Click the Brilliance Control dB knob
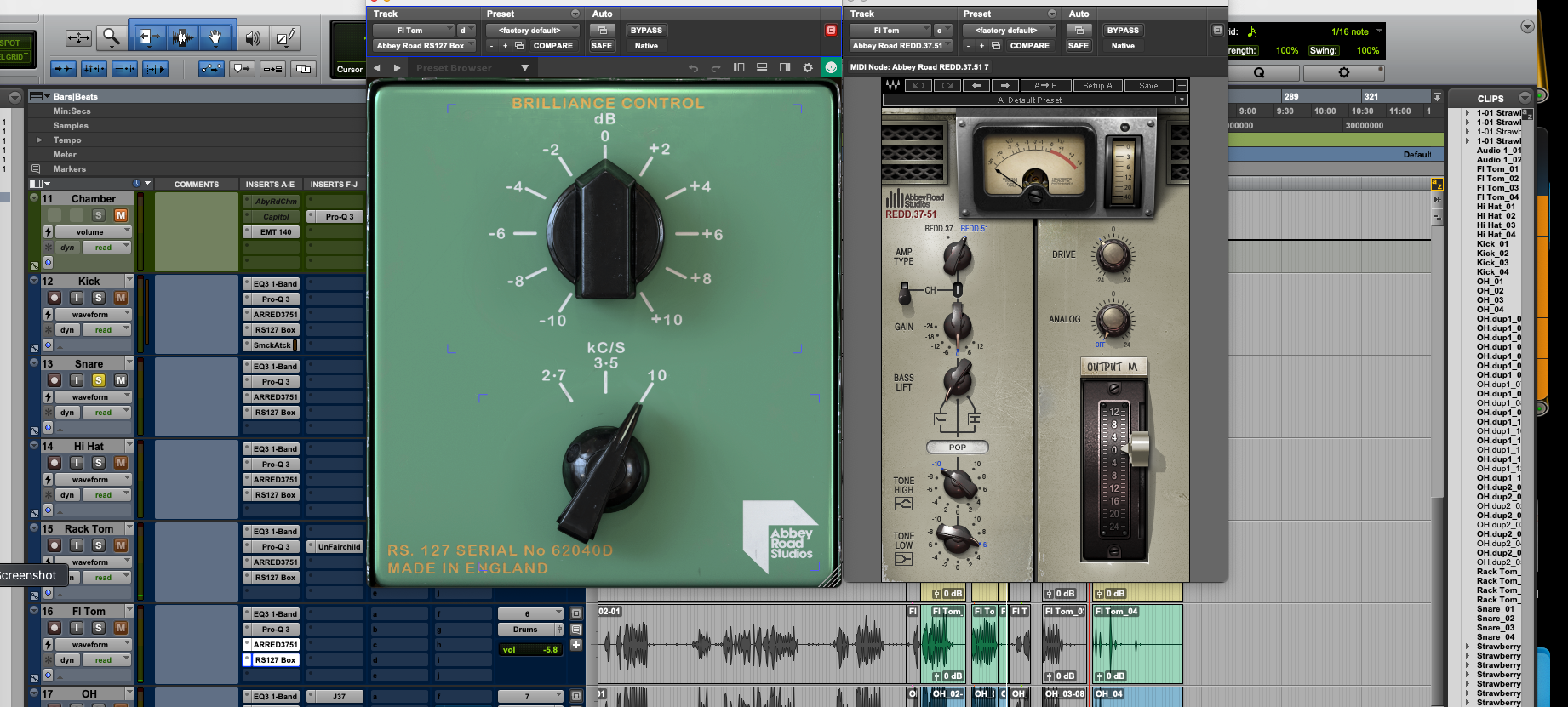The image size is (1568, 707). coord(604,232)
